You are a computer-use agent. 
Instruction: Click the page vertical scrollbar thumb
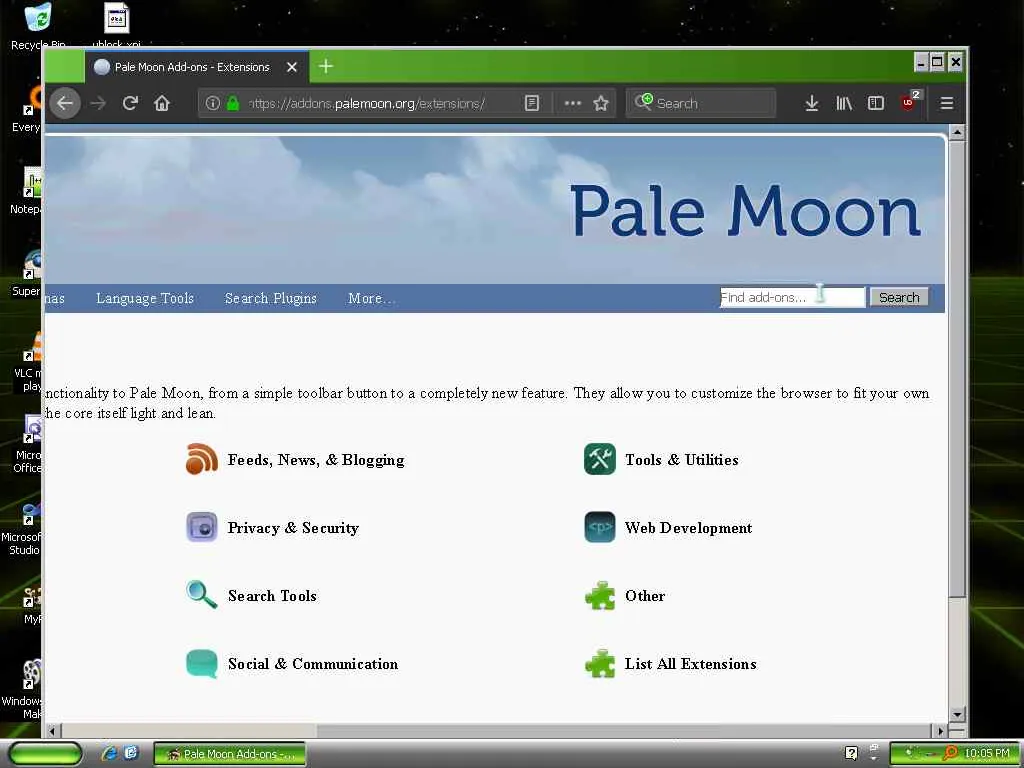pyautogui.click(x=957, y=368)
